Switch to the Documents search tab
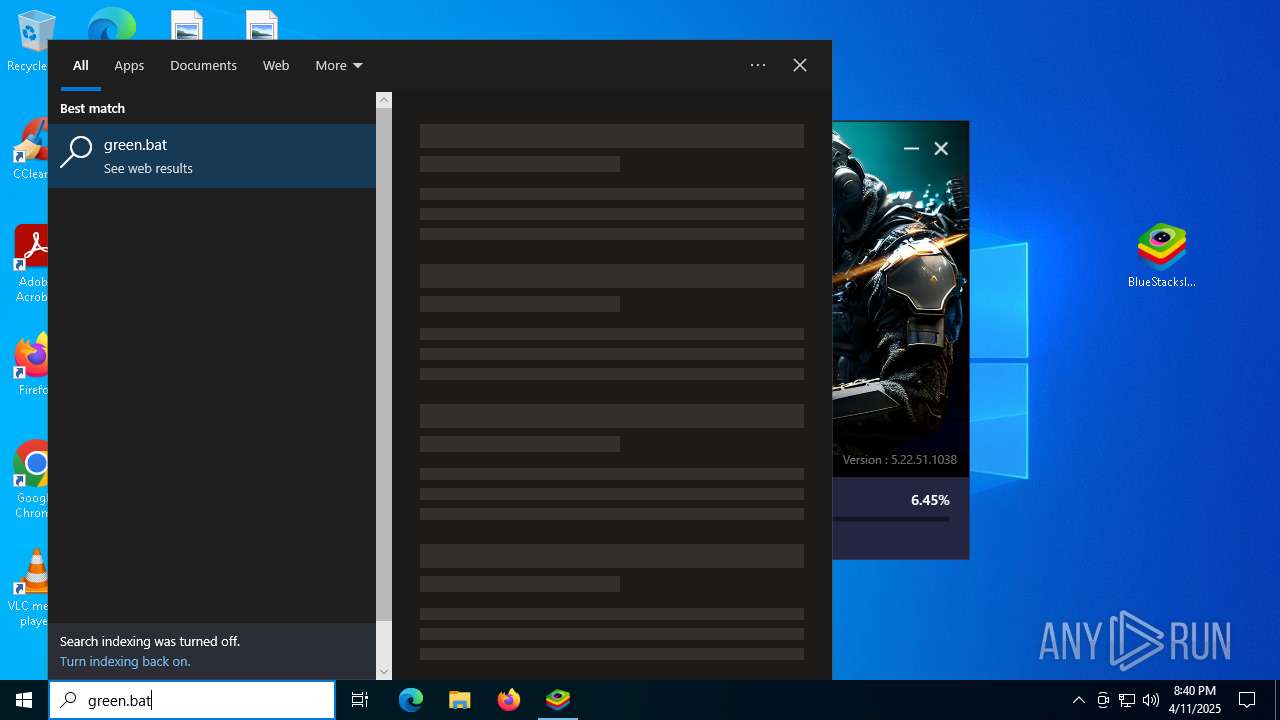The width and height of the screenshot is (1280, 720). (x=203, y=65)
